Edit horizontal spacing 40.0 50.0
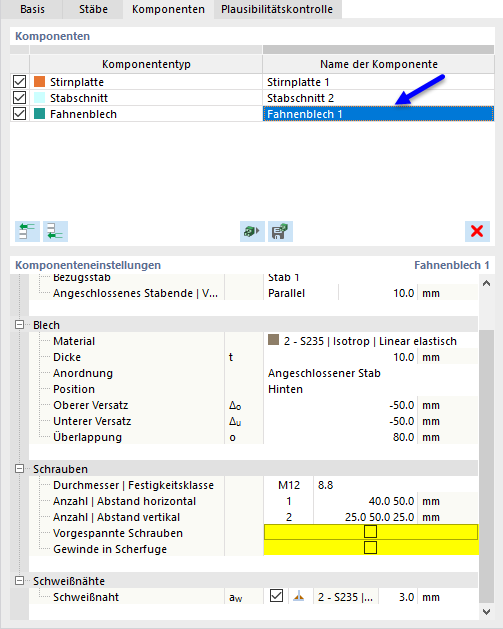503x629 pixels. click(365, 501)
